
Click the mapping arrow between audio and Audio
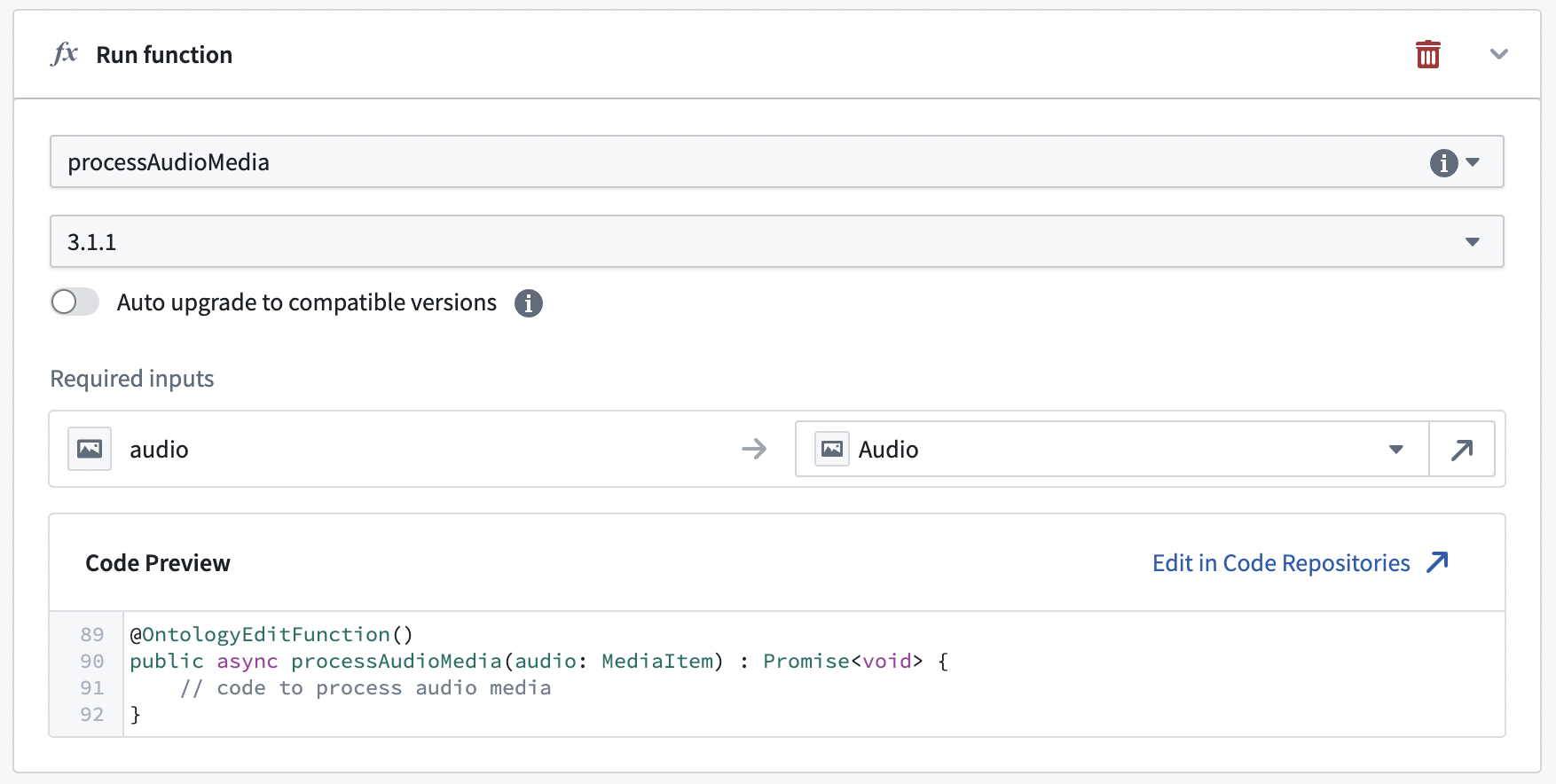point(754,449)
